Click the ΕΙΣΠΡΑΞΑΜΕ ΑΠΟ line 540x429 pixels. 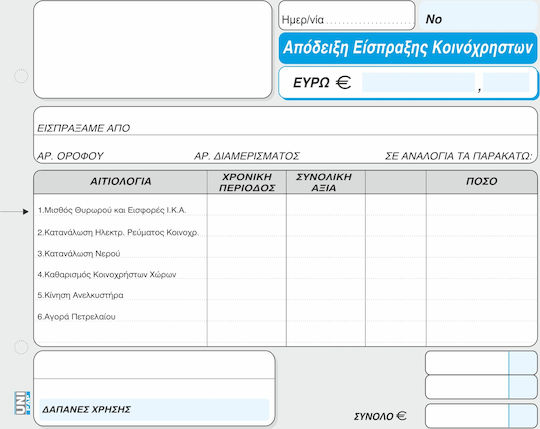click(x=285, y=121)
